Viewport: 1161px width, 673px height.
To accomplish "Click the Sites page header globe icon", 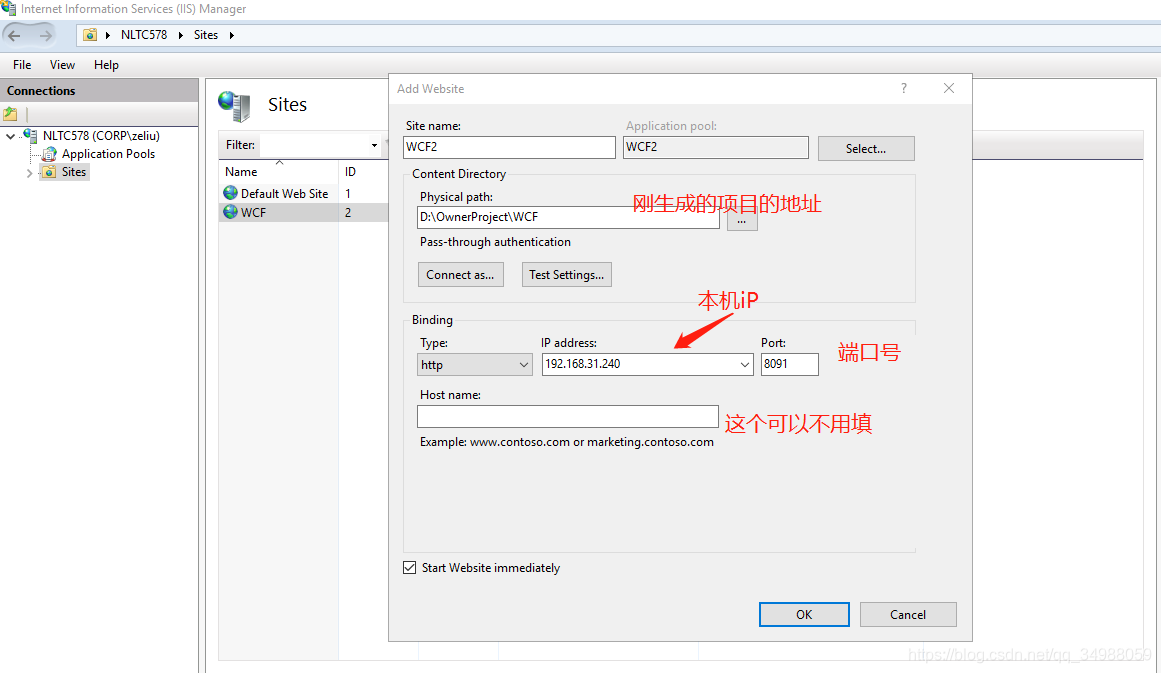I will [235, 106].
